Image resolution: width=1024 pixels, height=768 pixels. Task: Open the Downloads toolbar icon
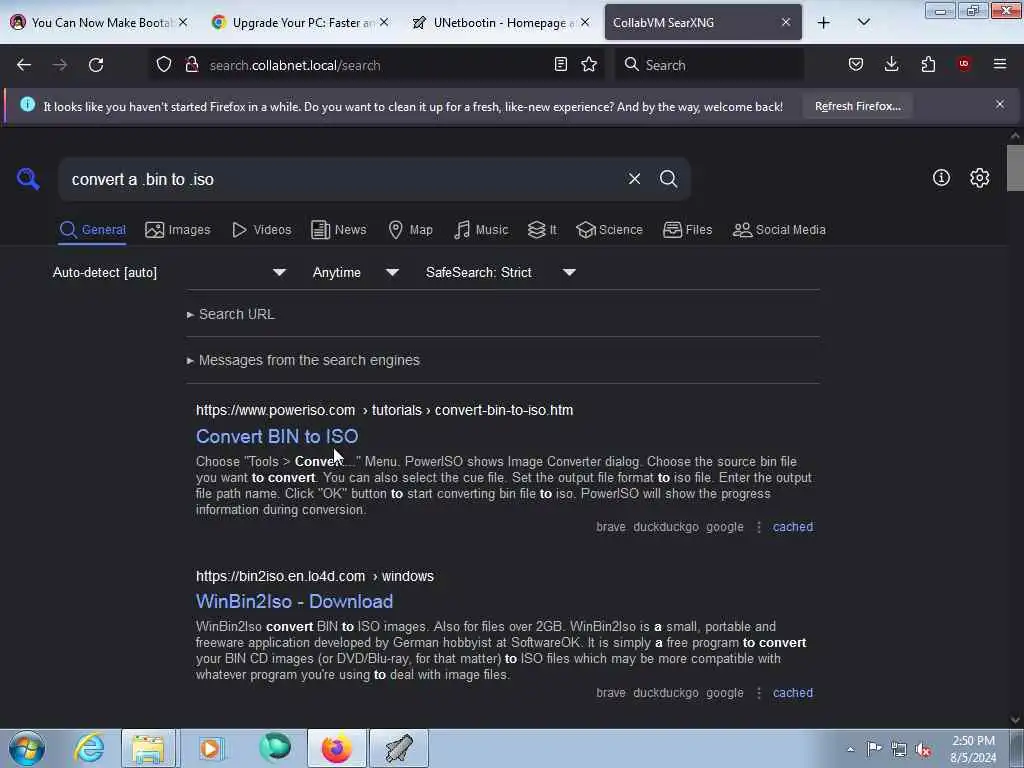pyautogui.click(x=891, y=65)
